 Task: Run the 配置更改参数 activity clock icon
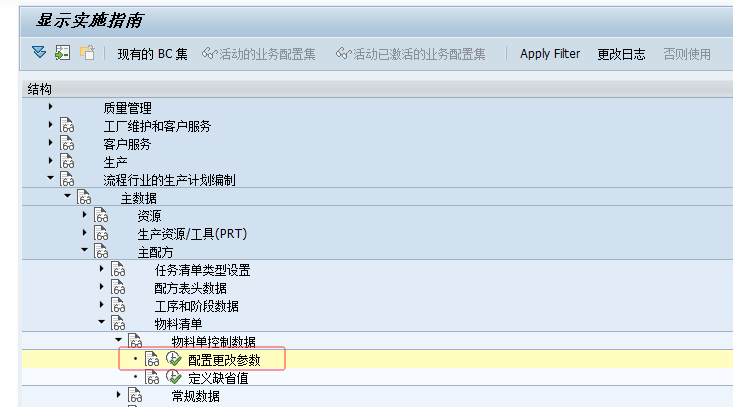tap(174, 359)
